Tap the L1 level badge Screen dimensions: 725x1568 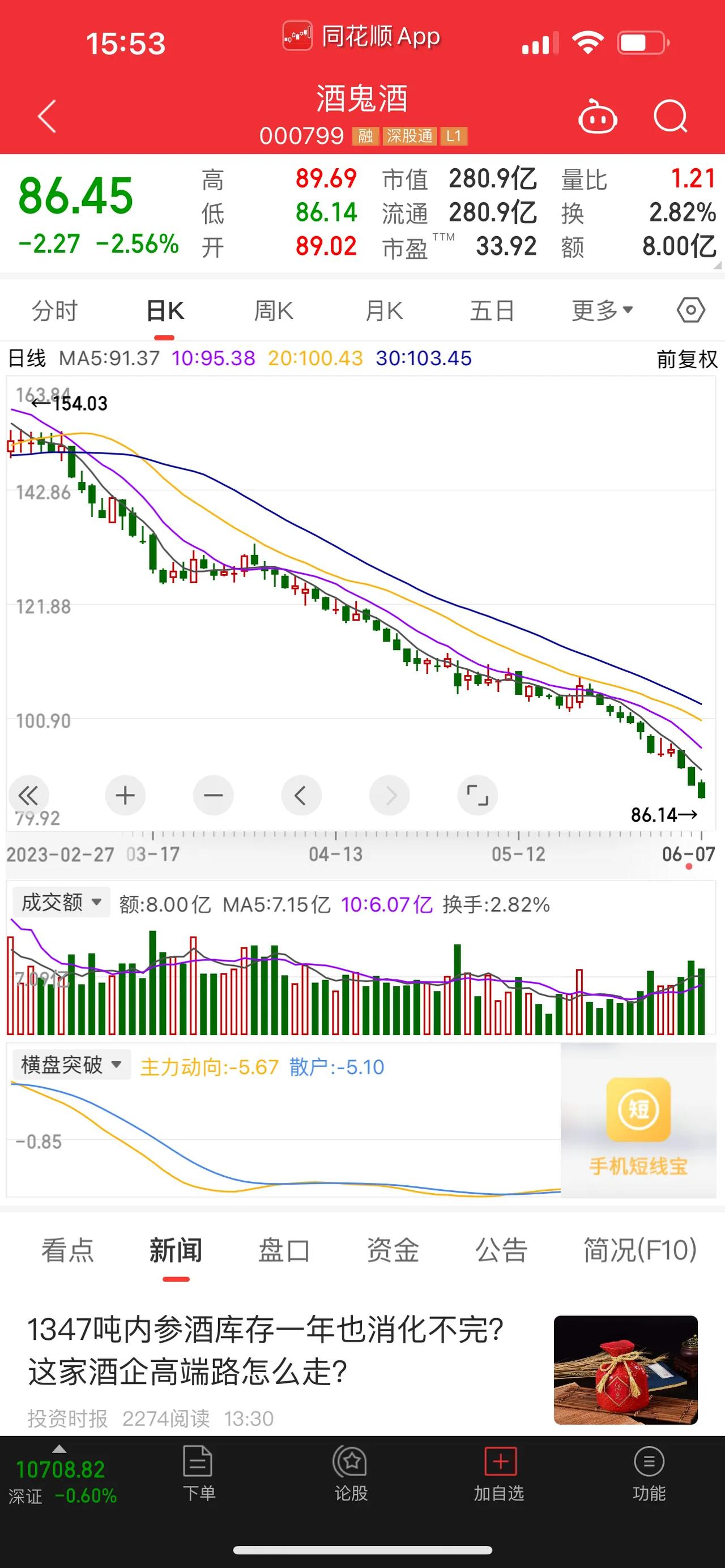[454, 136]
